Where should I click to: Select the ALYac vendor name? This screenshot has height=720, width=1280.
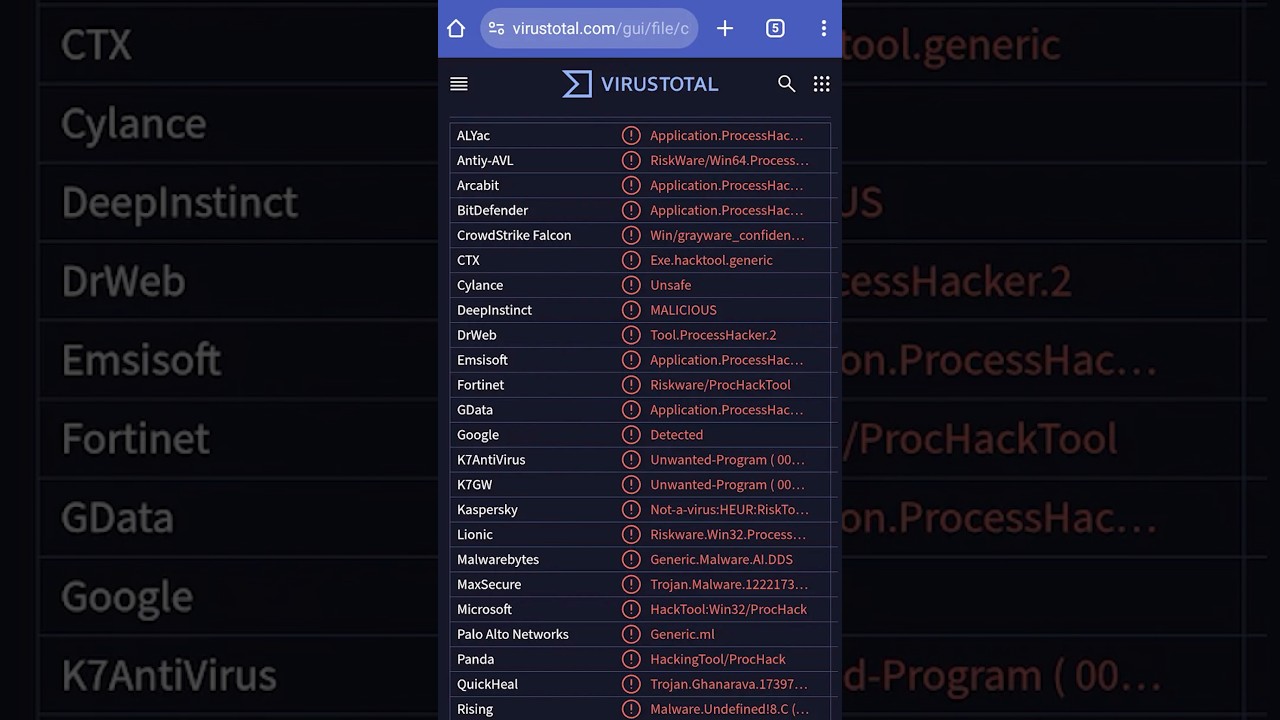tap(473, 135)
